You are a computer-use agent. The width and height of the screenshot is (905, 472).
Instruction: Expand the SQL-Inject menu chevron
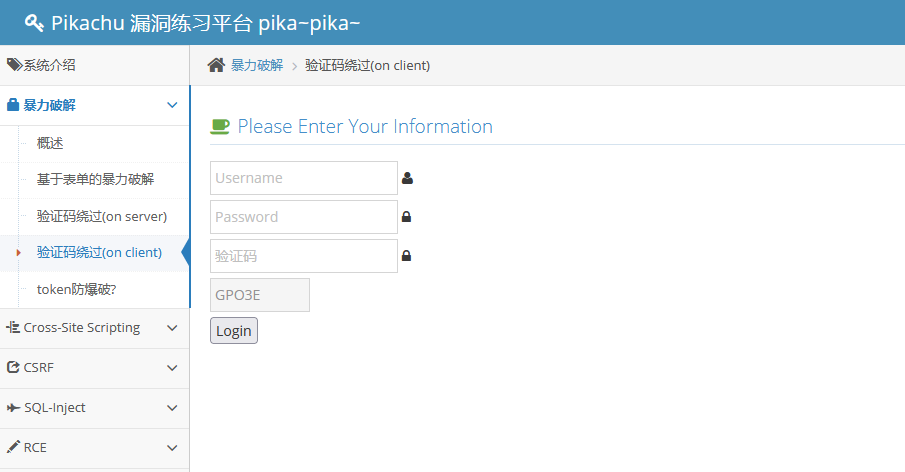coord(172,408)
